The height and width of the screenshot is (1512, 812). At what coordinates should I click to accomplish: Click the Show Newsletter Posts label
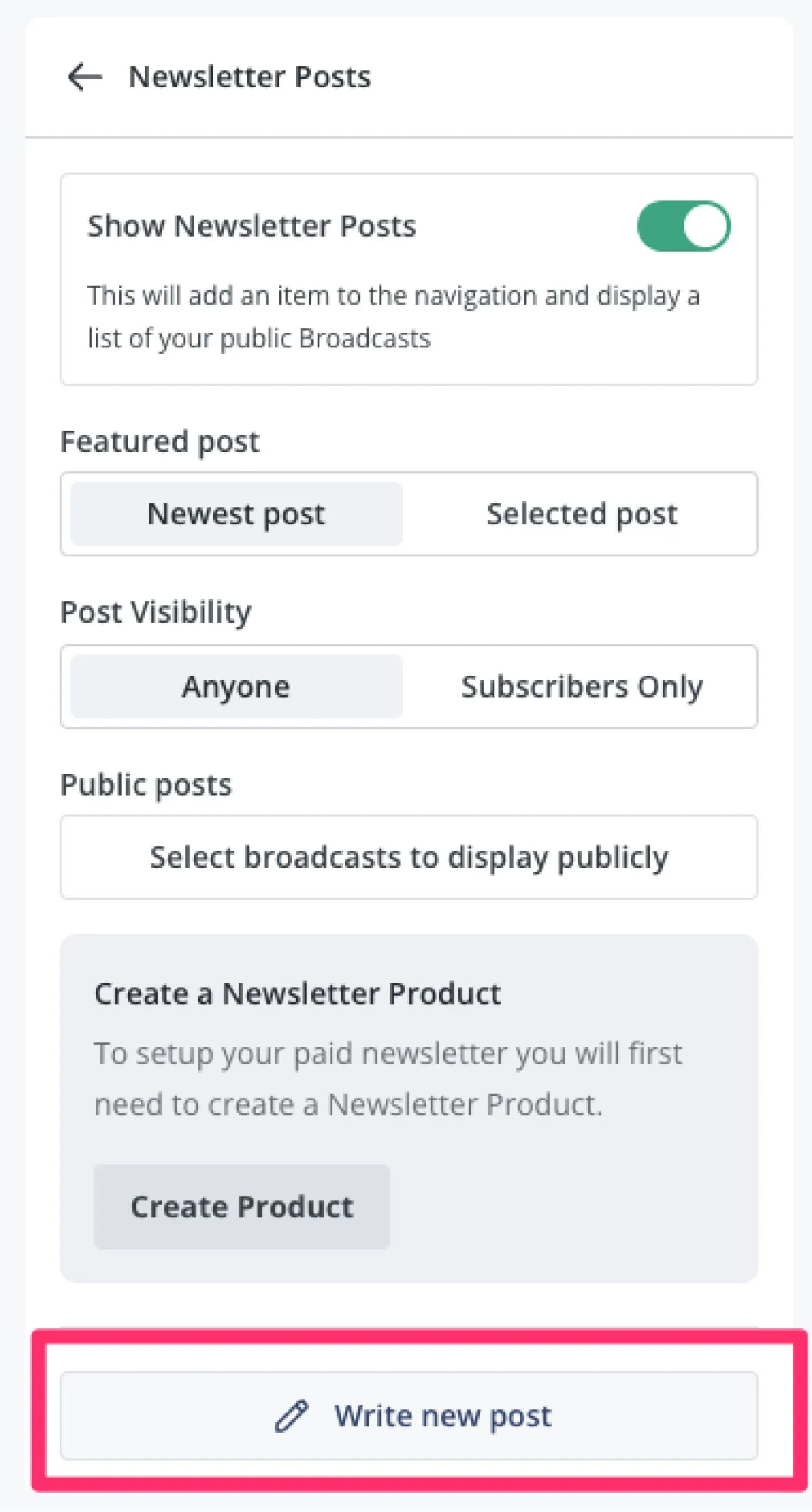coord(252,226)
